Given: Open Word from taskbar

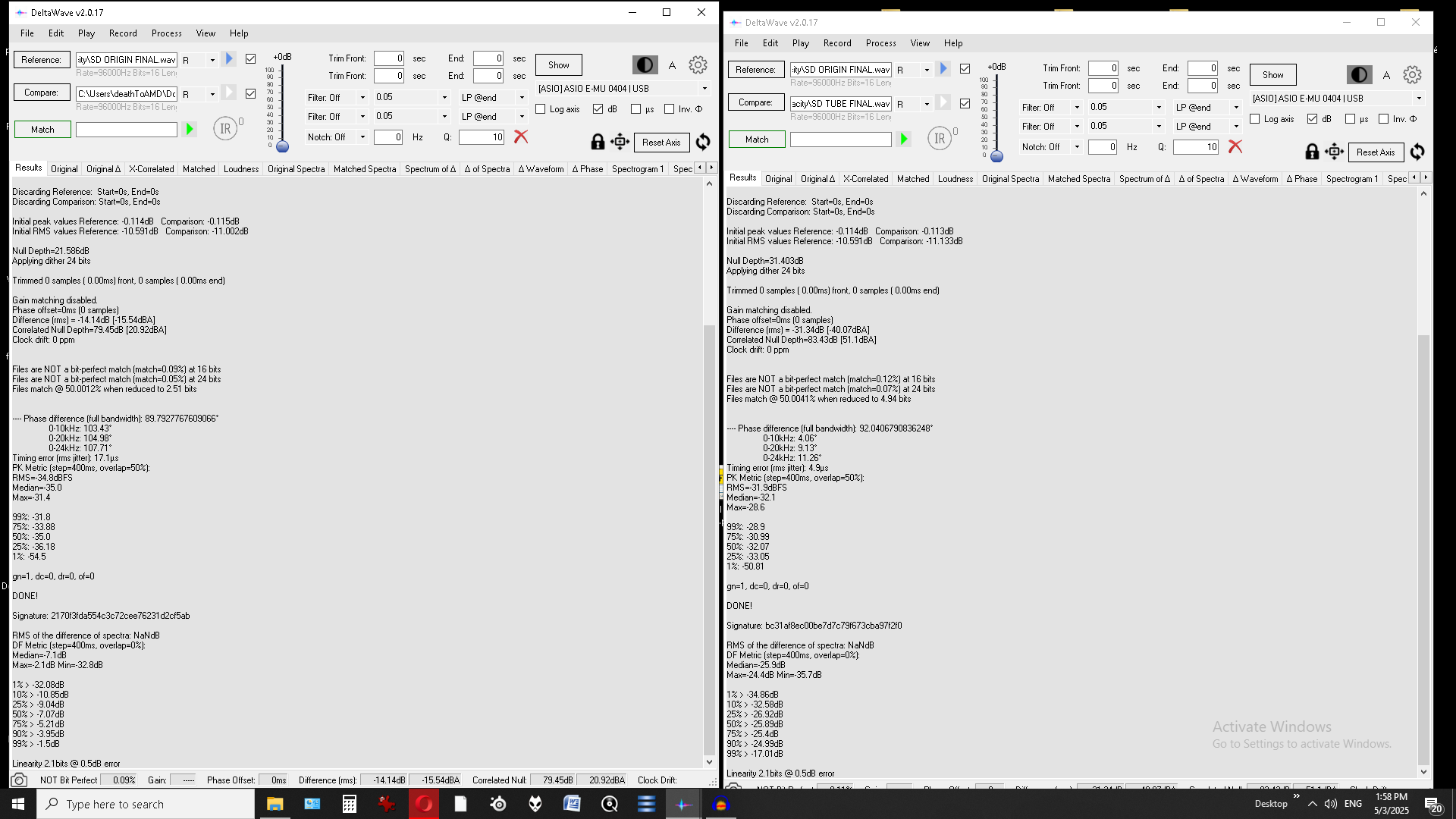Looking at the screenshot, I should (572, 804).
